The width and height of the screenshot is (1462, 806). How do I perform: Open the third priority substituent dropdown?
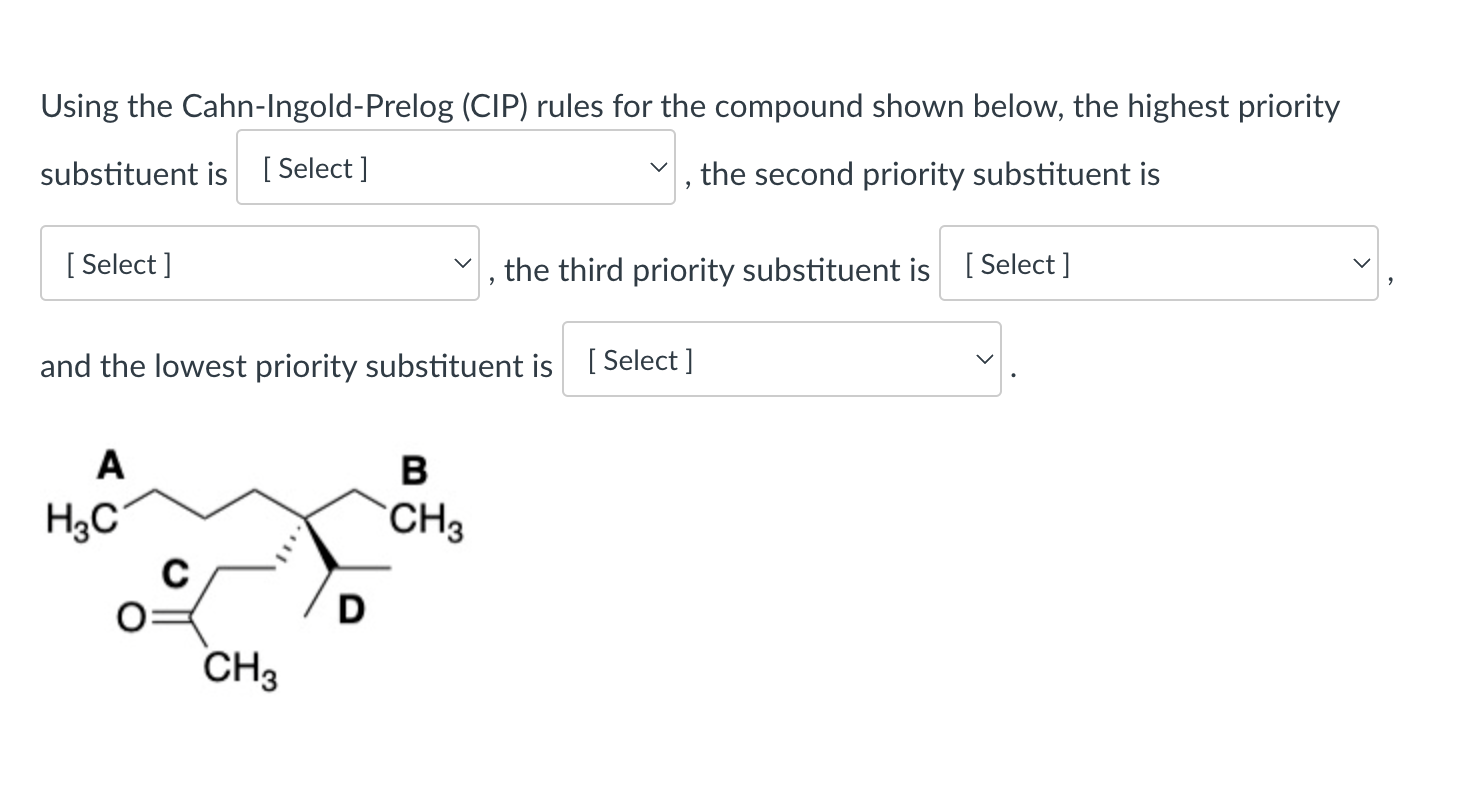tap(1158, 264)
